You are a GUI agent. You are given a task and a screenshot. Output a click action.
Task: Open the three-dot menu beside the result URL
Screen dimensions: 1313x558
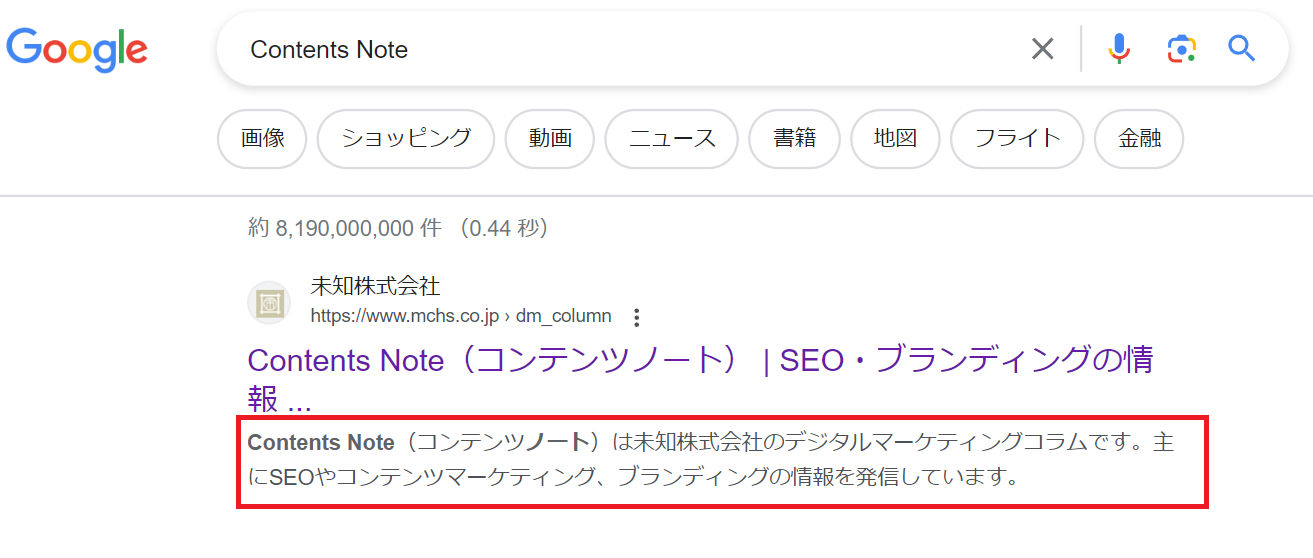(637, 317)
